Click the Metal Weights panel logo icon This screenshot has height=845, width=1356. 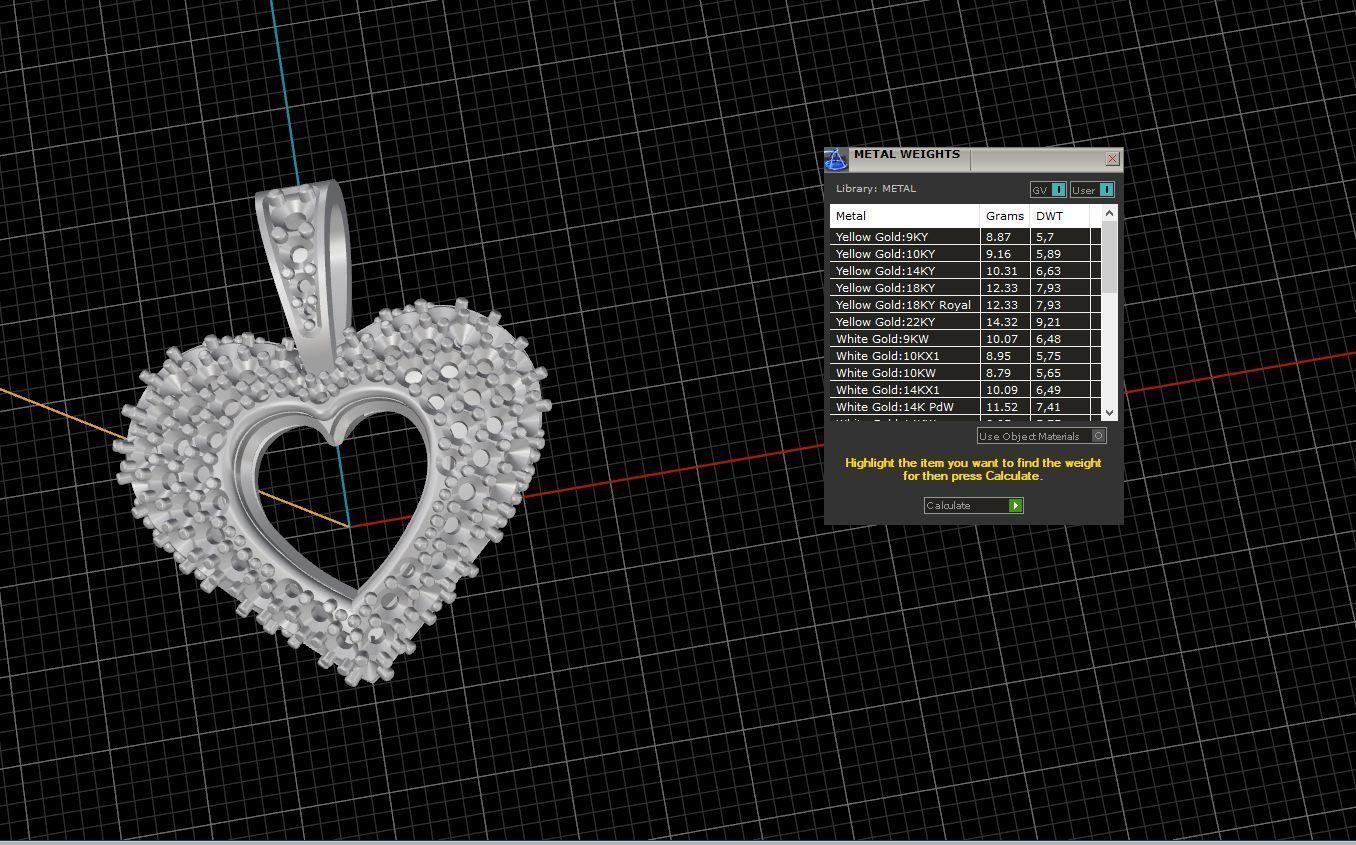(x=836, y=160)
